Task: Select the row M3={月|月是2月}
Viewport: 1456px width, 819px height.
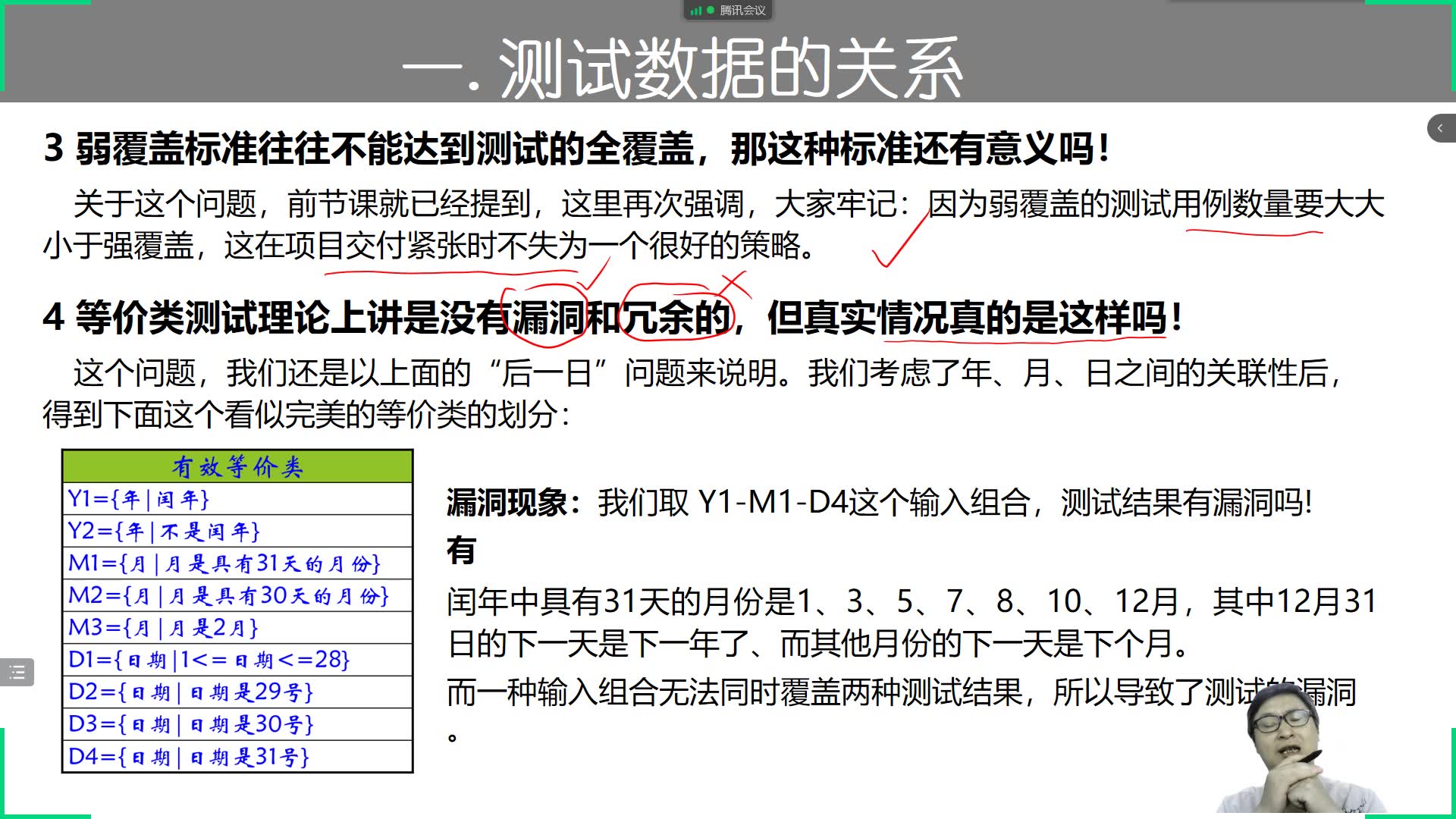Action: click(x=237, y=628)
